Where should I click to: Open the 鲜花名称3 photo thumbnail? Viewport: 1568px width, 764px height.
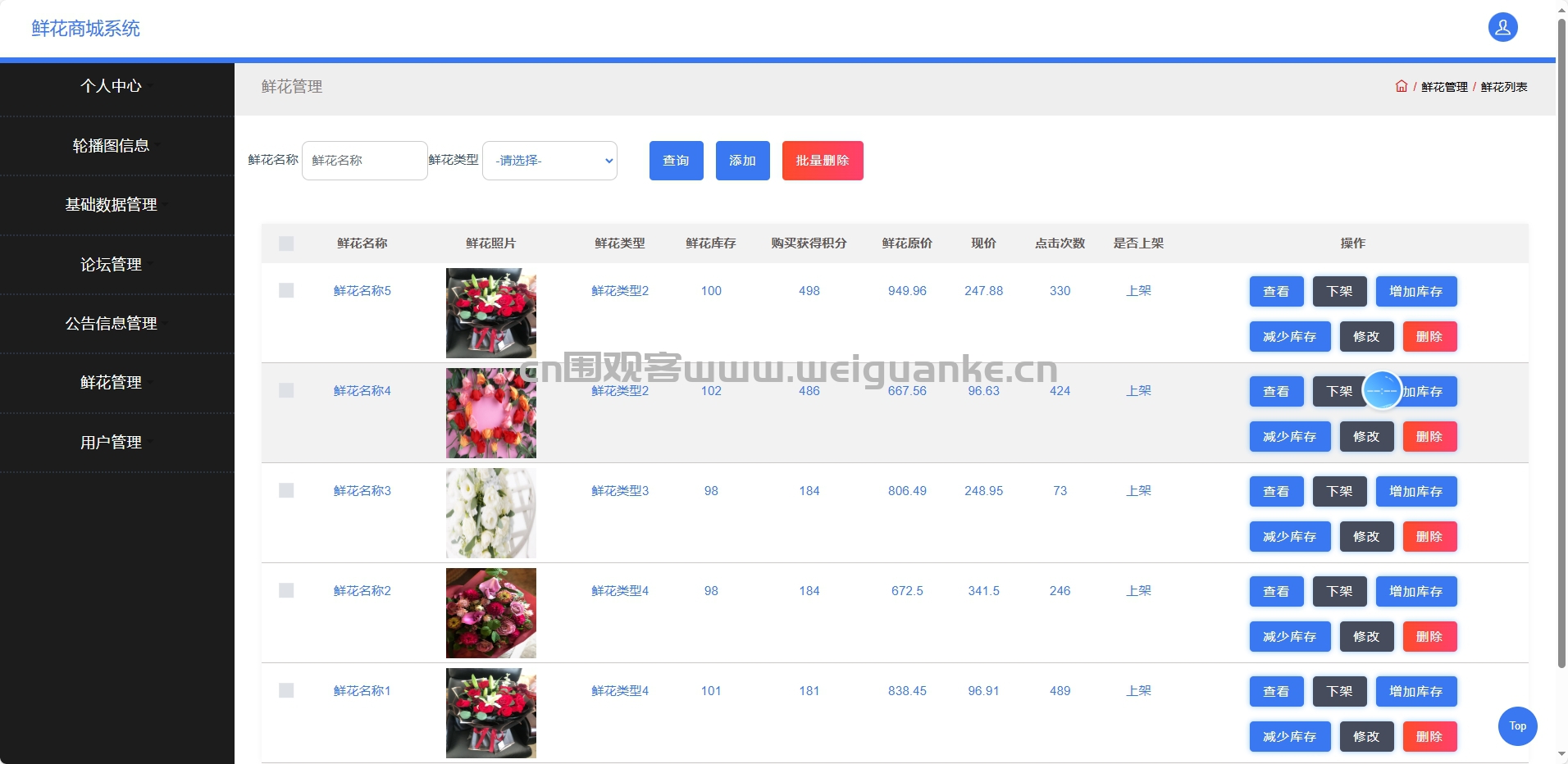[x=491, y=513]
